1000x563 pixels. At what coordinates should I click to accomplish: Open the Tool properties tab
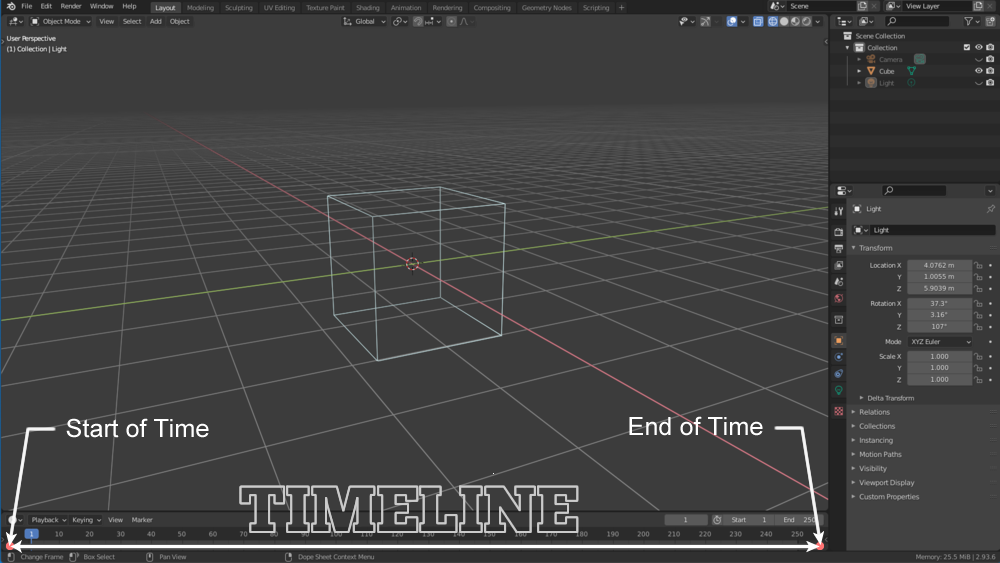[x=839, y=211]
